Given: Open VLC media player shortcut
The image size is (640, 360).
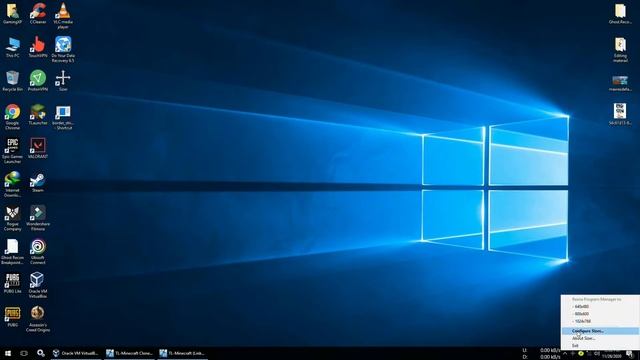Looking at the screenshot, I should 63,16.
